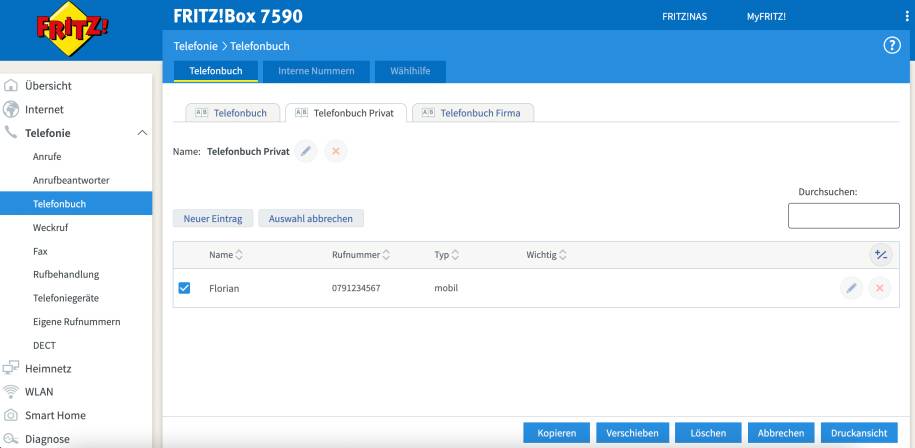Viewport: 915px width, 448px height.
Task: Sort by Wichtig column arrows
Action: click(563, 255)
